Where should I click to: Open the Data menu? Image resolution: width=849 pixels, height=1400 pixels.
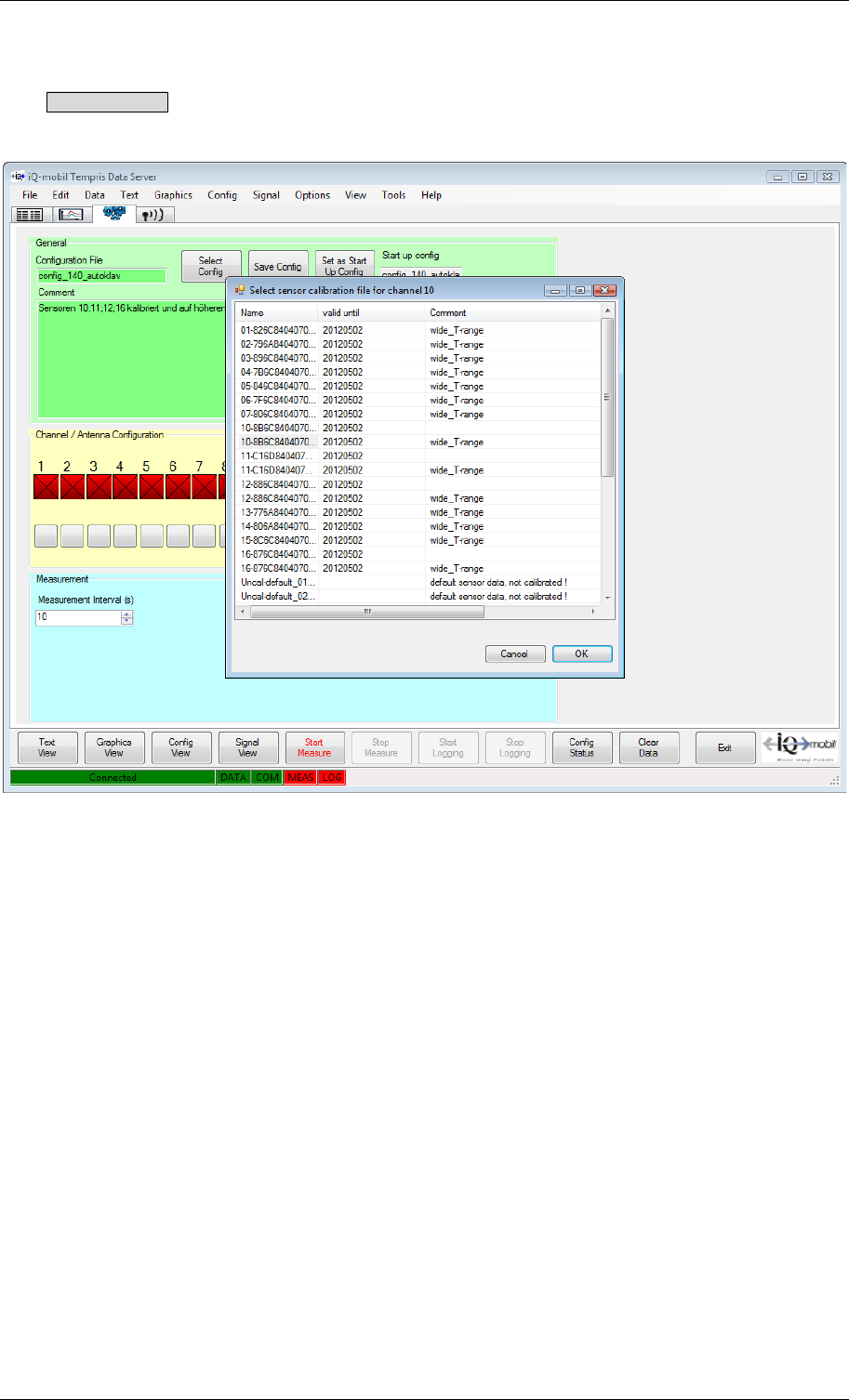click(x=95, y=195)
